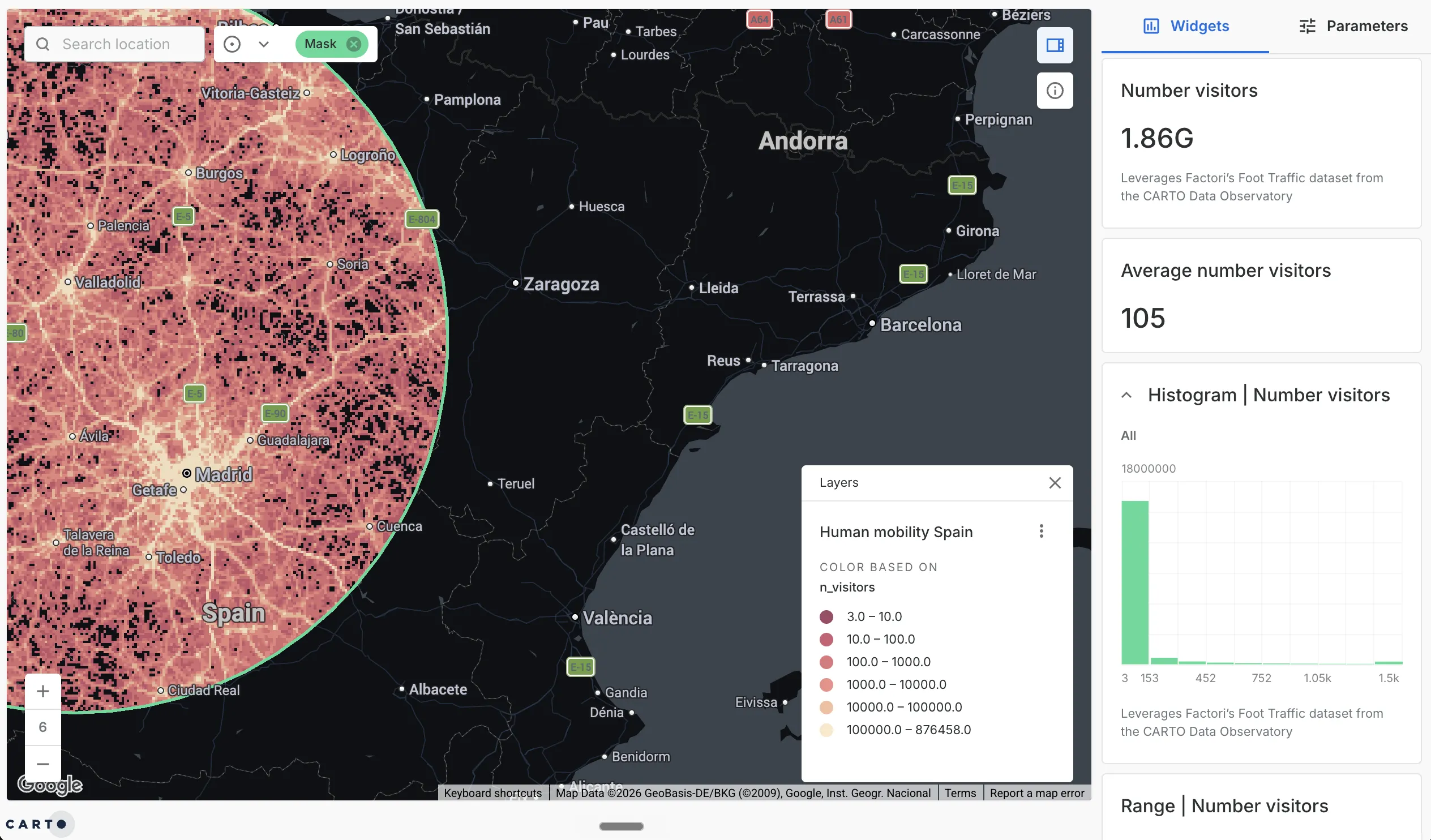Open the map info icon button

pos(1055,91)
